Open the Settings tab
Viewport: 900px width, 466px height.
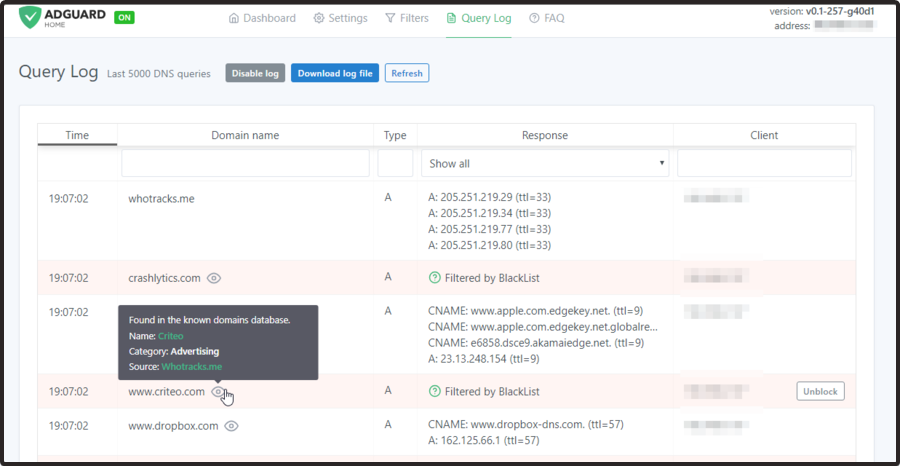click(x=340, y=18)
